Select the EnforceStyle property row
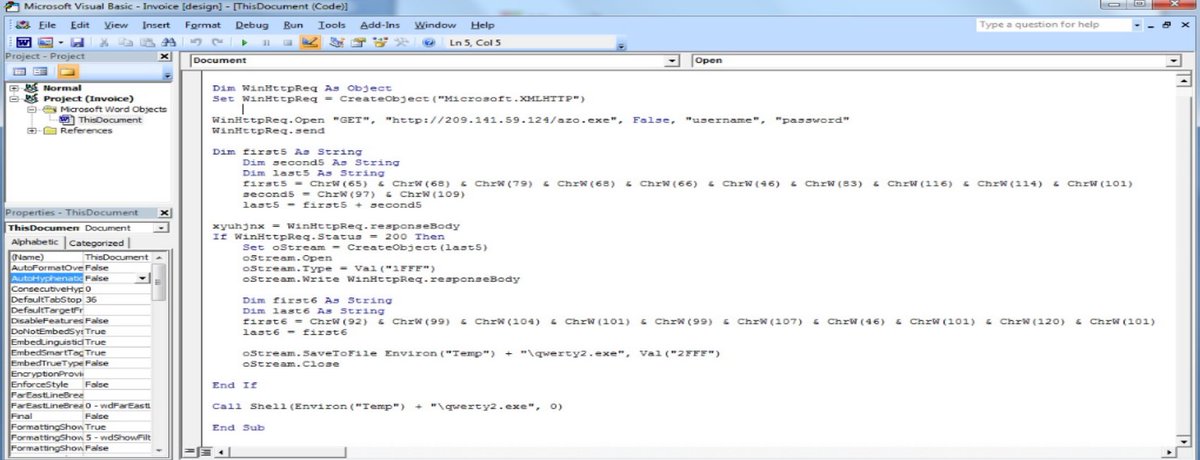 click(80, 383)
